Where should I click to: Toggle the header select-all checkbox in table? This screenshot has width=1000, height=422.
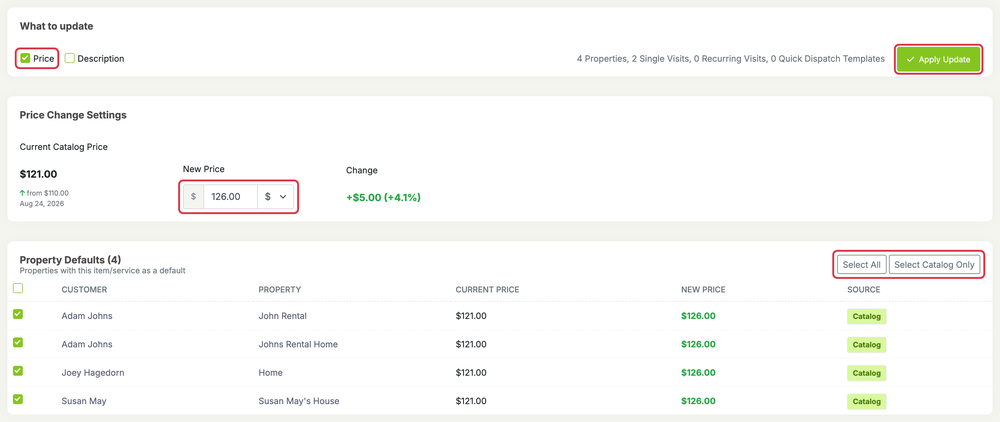coord(18,288)
